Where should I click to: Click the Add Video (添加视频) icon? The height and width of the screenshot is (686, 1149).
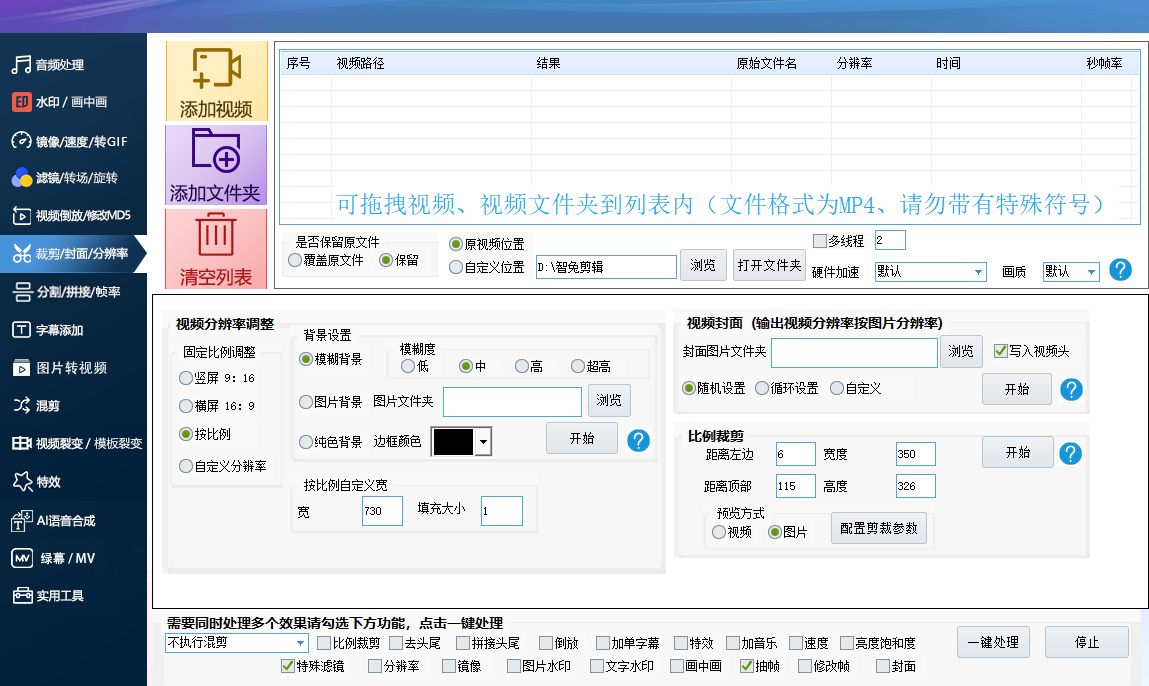(x=216, y=70)
